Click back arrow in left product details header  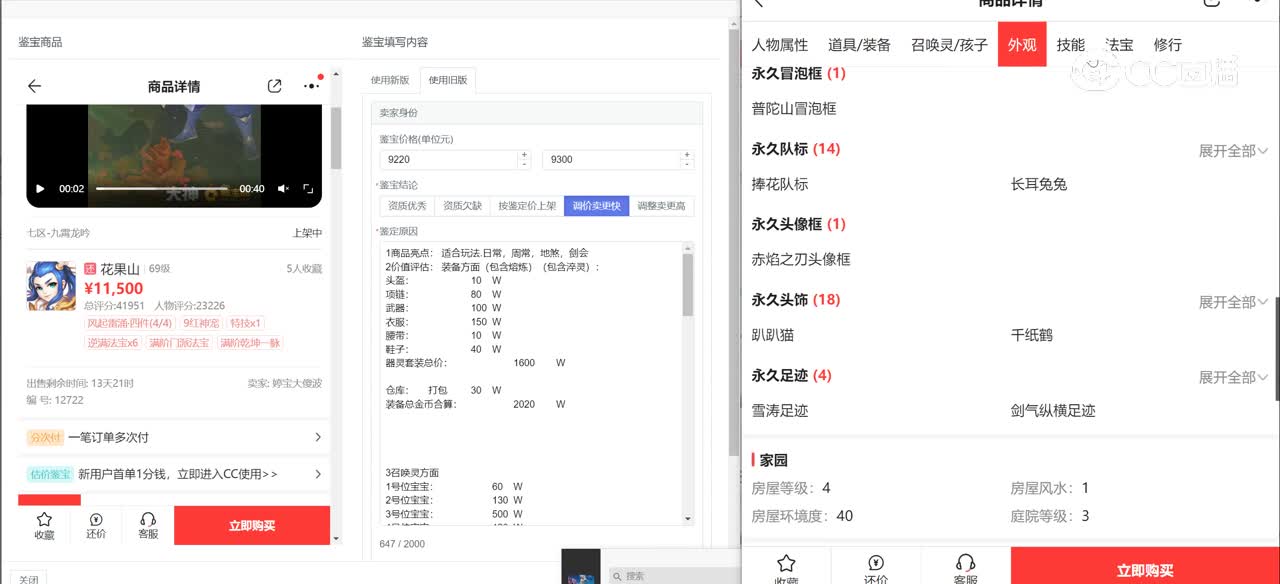pos(34,86)
